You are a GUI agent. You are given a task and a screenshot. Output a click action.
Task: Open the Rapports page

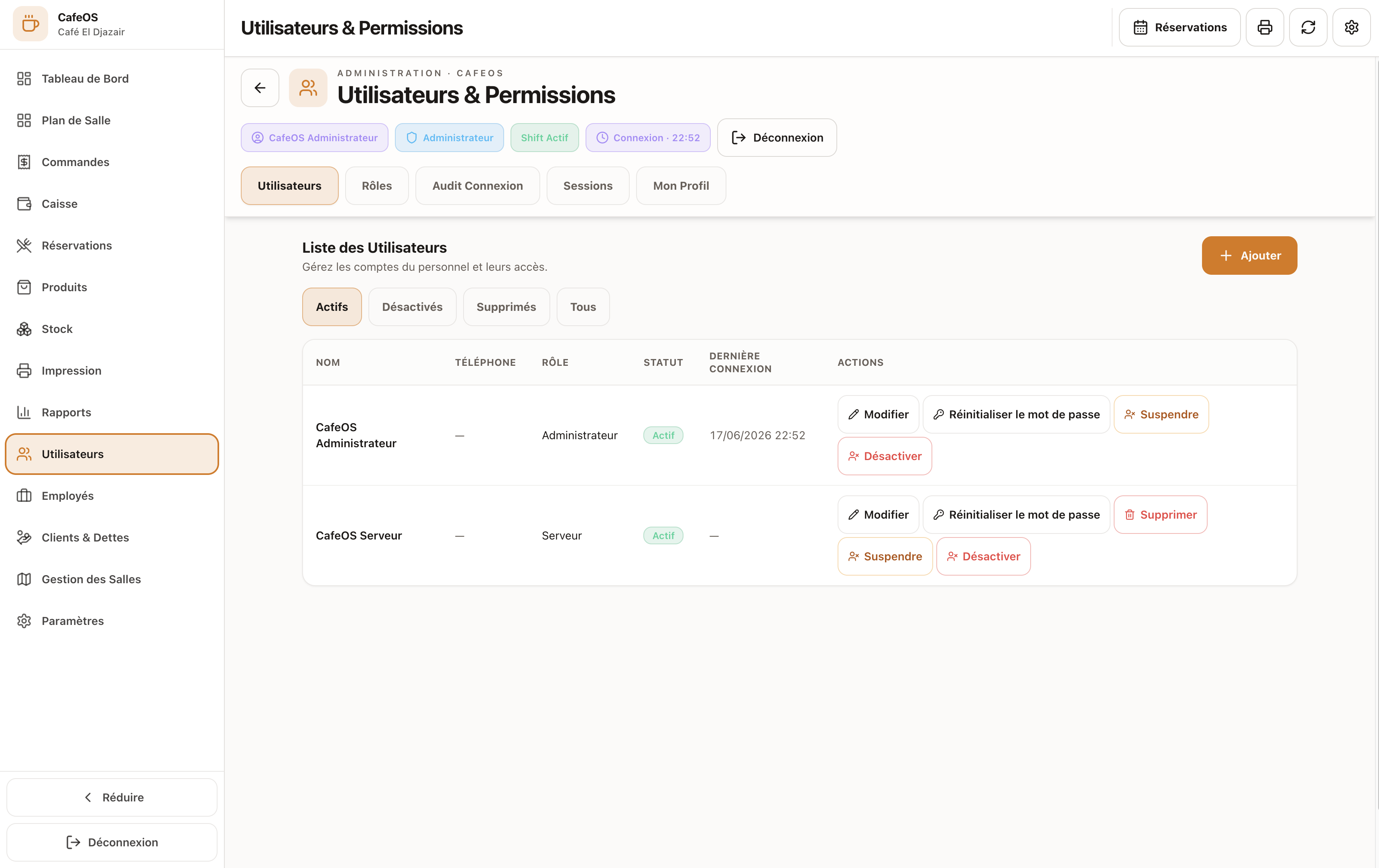pyautogui.click(x=112, y=413)
